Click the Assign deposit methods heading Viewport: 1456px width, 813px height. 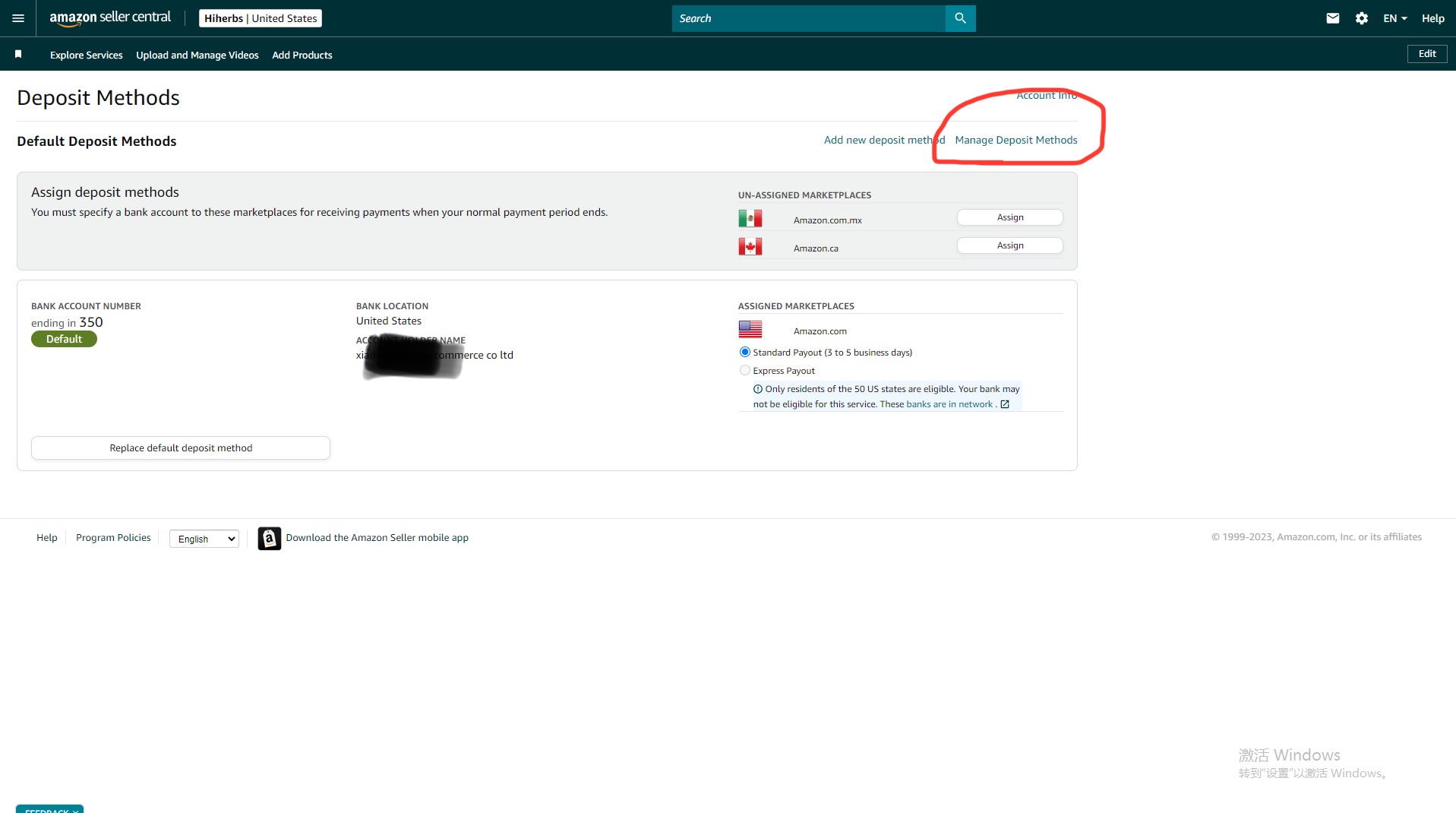tap(105, 192)
